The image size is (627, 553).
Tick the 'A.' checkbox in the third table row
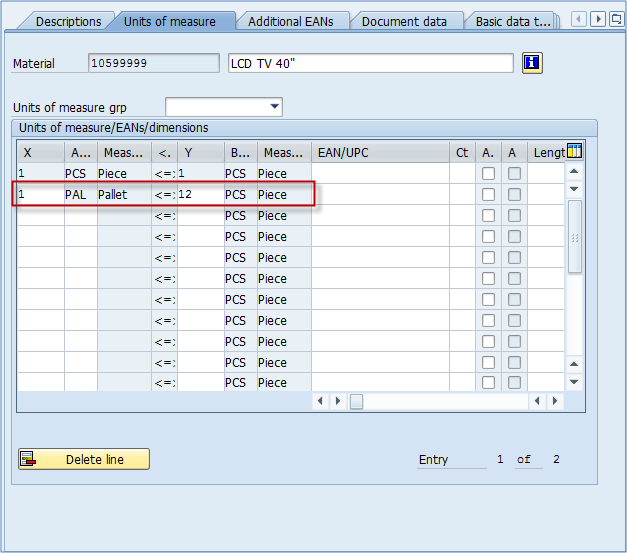[488, 216]
